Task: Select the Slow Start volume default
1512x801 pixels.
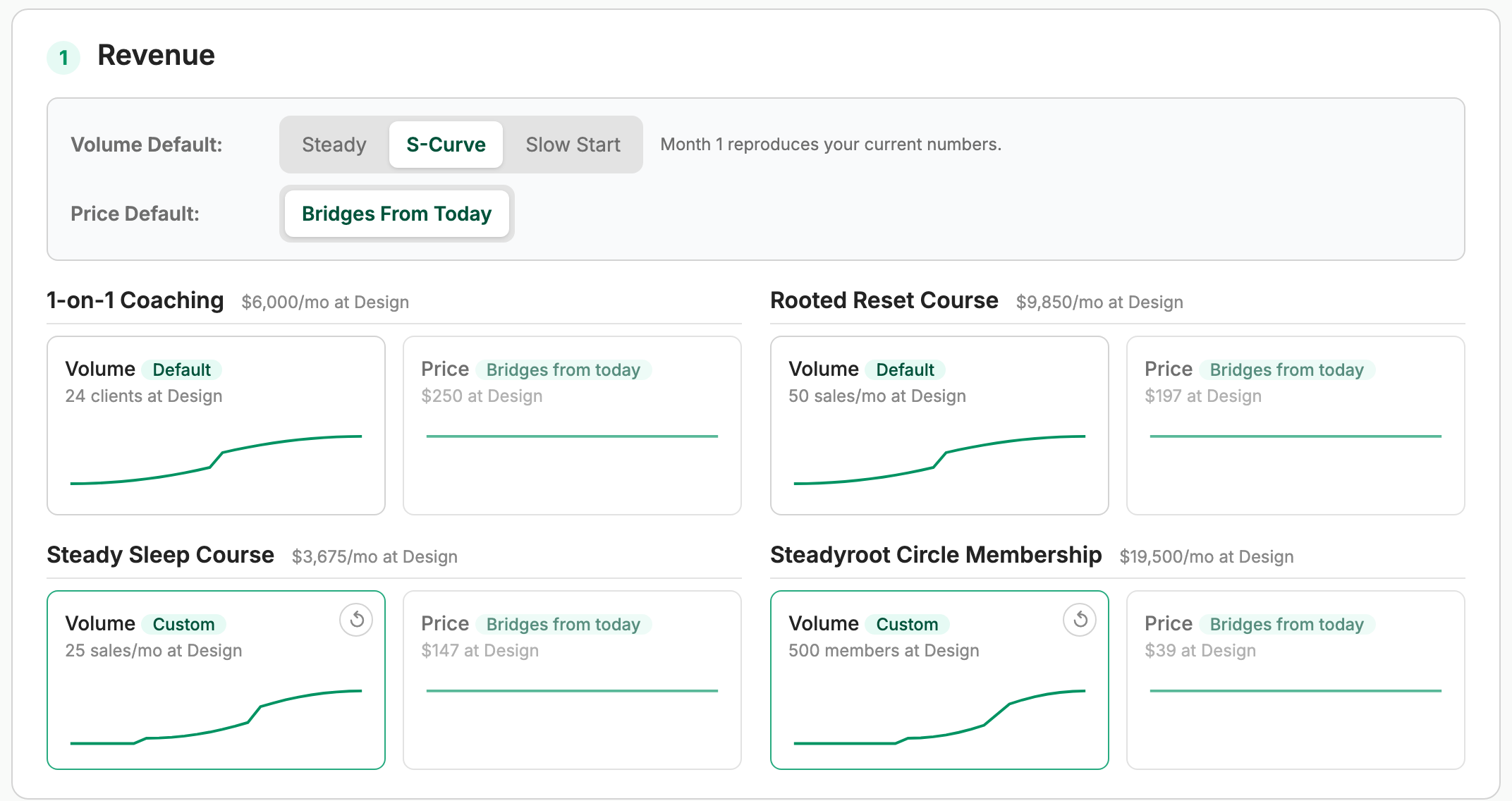Action: click(x=573, y=145)
